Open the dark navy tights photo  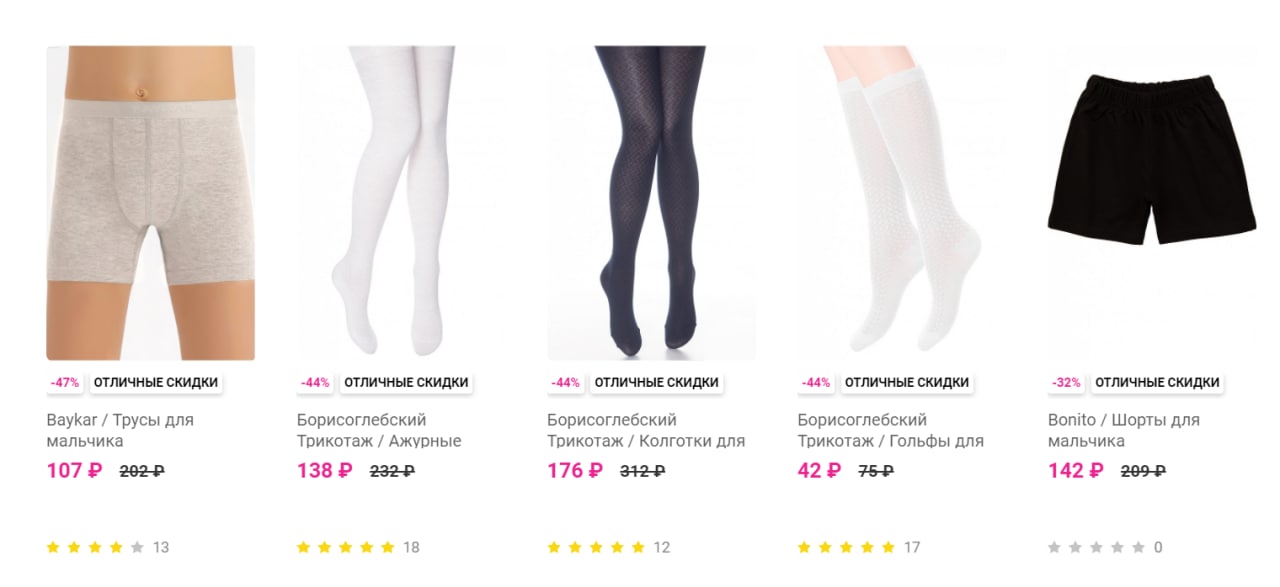(651, 203)
